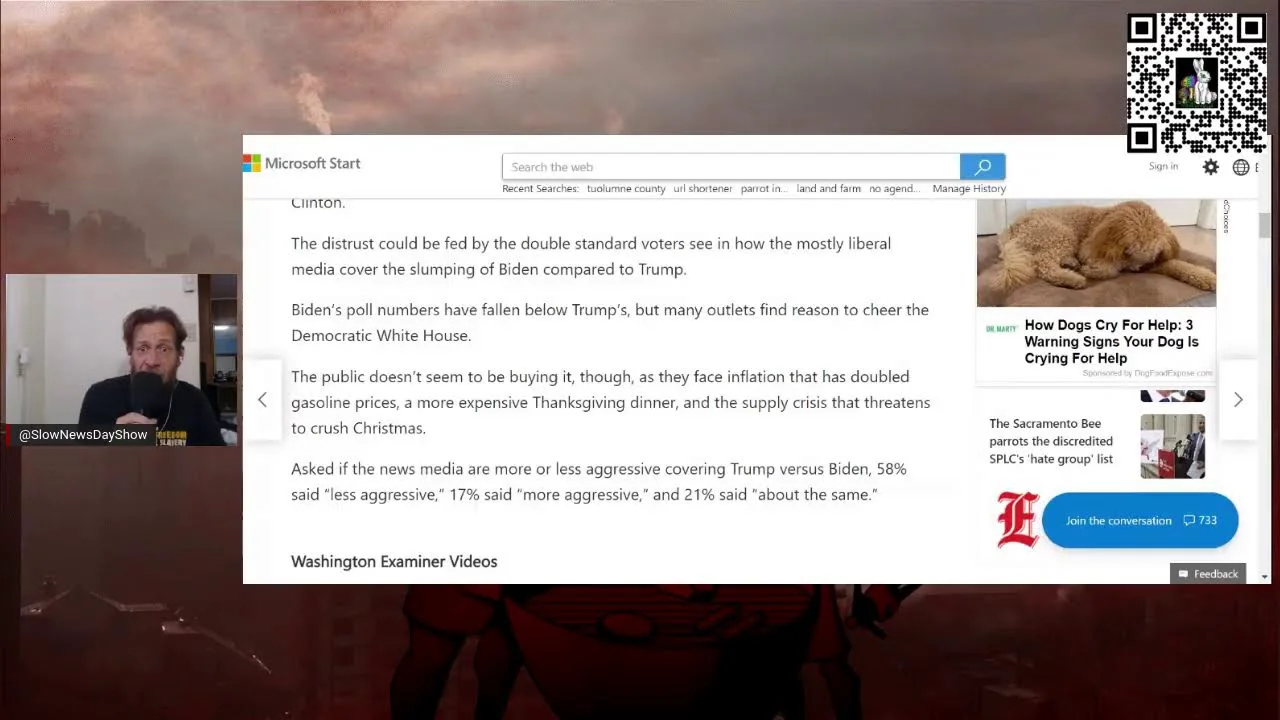Click the vertical scrollbar thumb
1280x720 pixels.
tap(1265, 225)
